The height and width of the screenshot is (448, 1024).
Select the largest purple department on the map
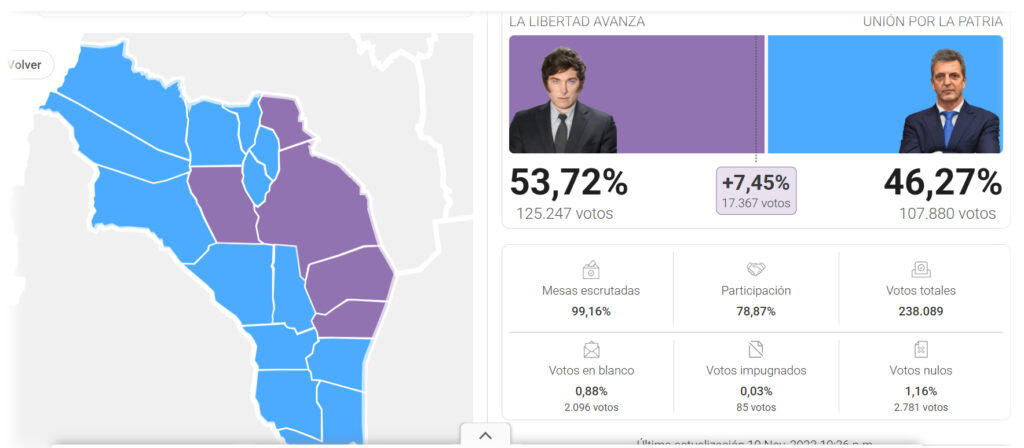pyautogui.click(x=318, y=208)
